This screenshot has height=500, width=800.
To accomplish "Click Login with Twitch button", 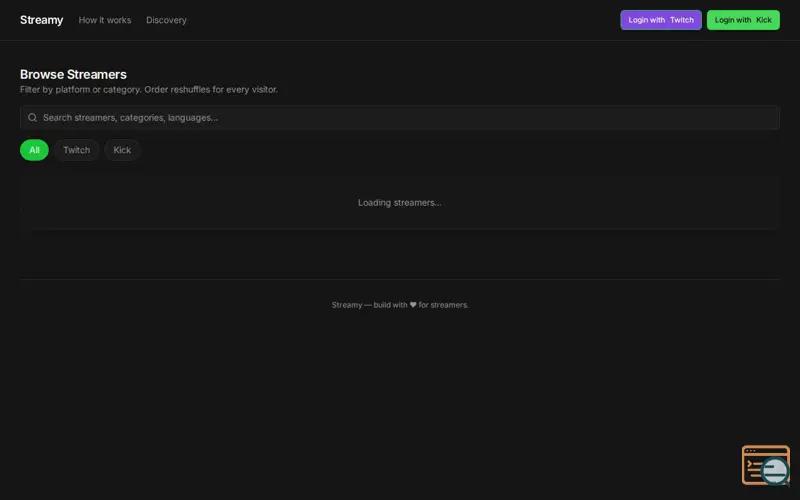I will pyautogui.click(x=661, y=20).
